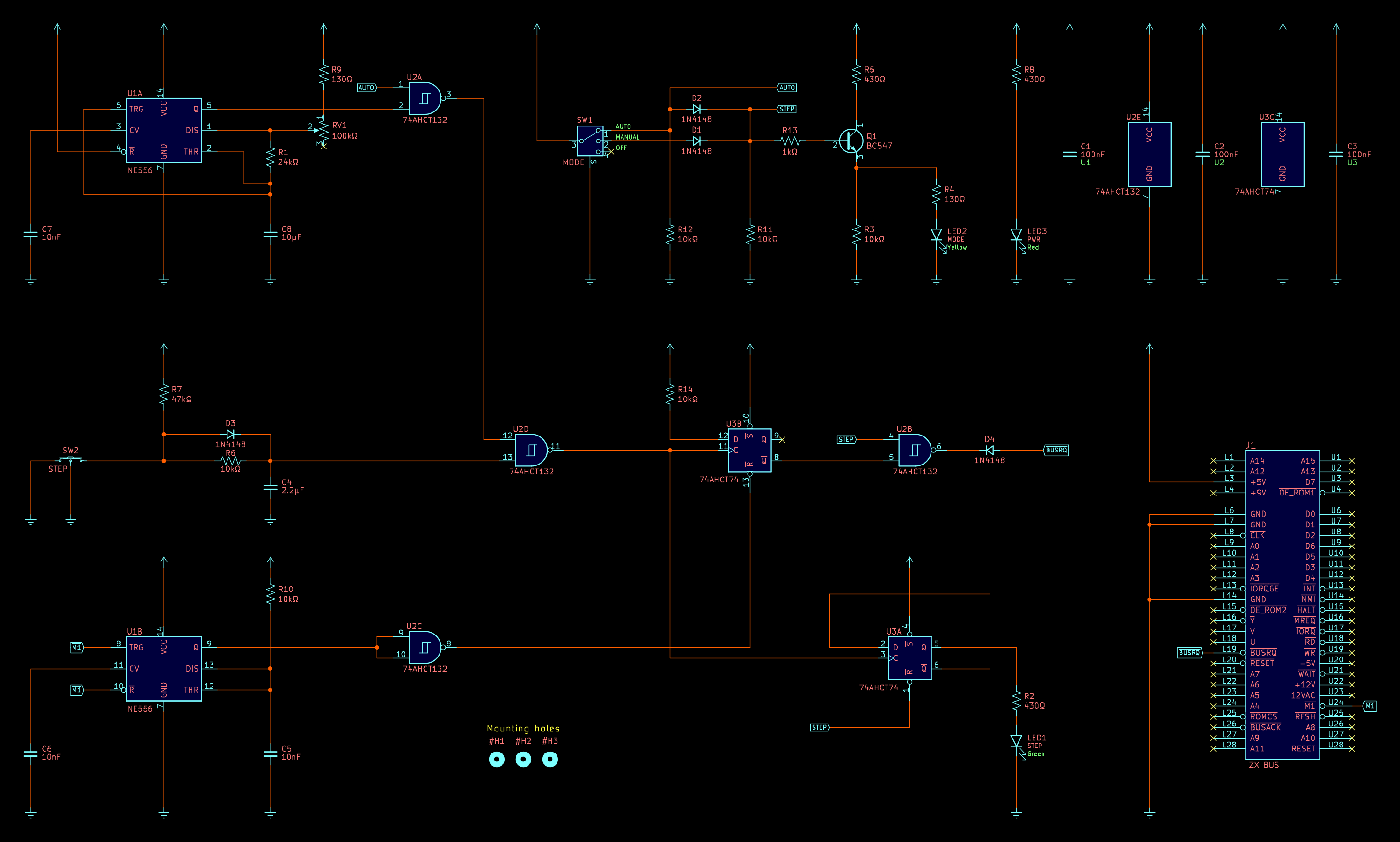
Task: Click the C4 2.2µF capacitor symbol
Action: (x=271, y=487)
